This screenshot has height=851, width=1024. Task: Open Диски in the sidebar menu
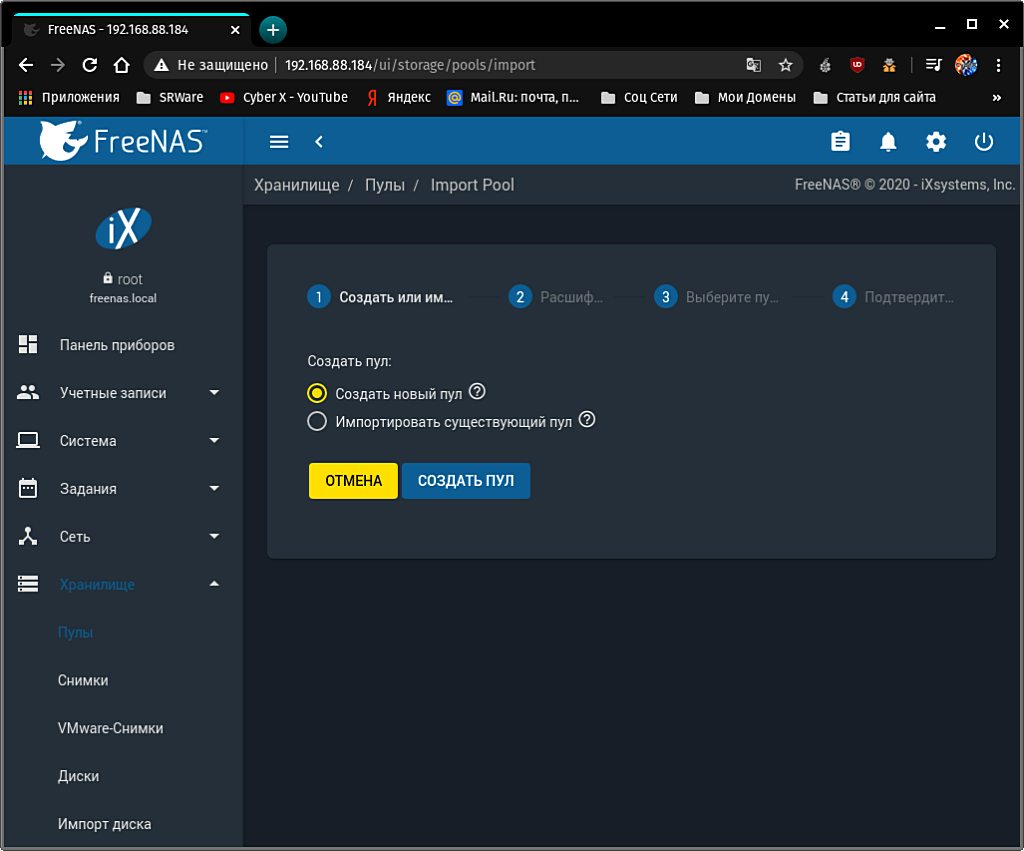tap(78, 776)
